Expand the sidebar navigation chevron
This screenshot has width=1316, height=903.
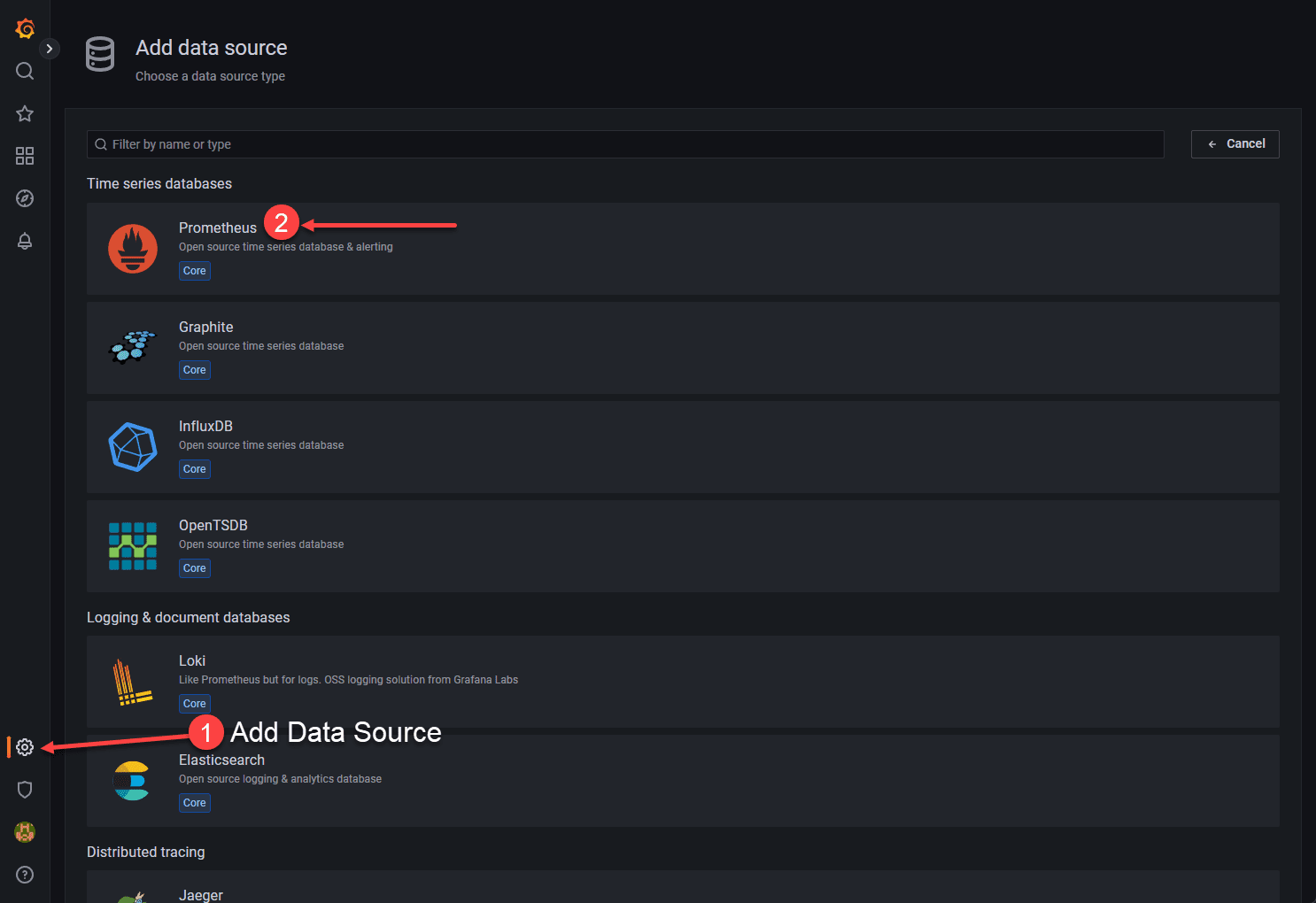pos(50,49)
